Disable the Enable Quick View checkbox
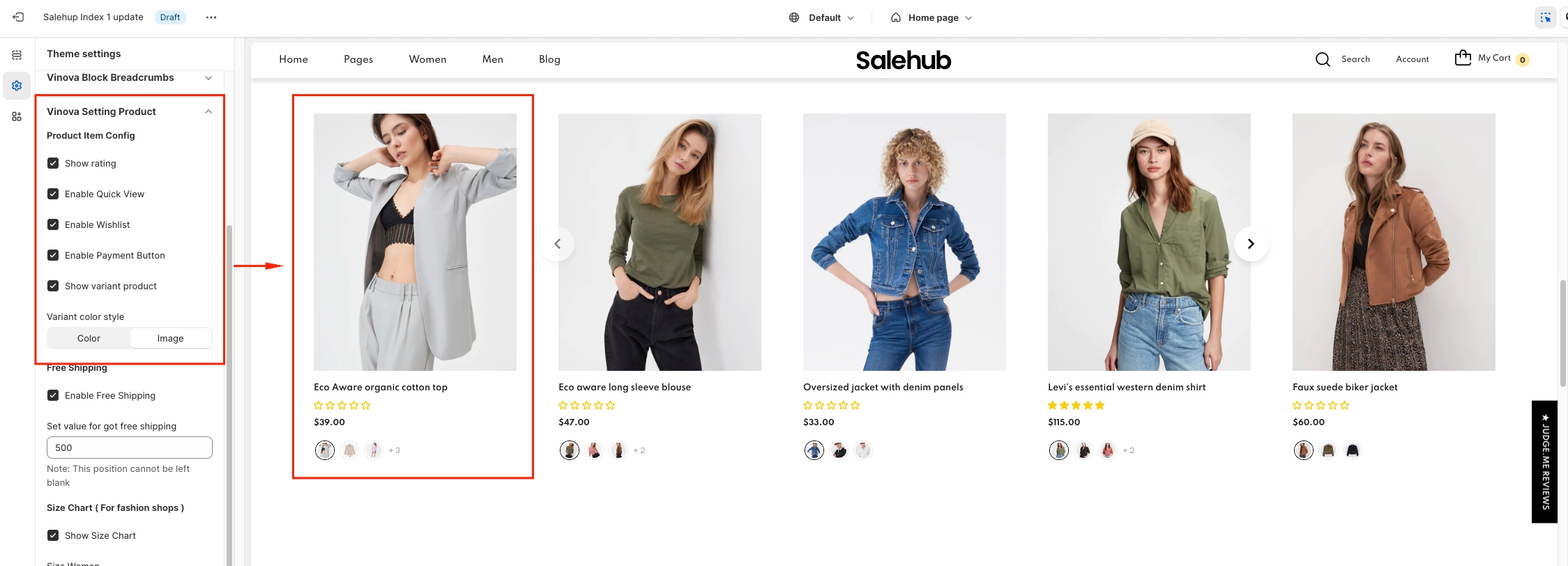This screenshot has width=1568, height=566. 53,194
